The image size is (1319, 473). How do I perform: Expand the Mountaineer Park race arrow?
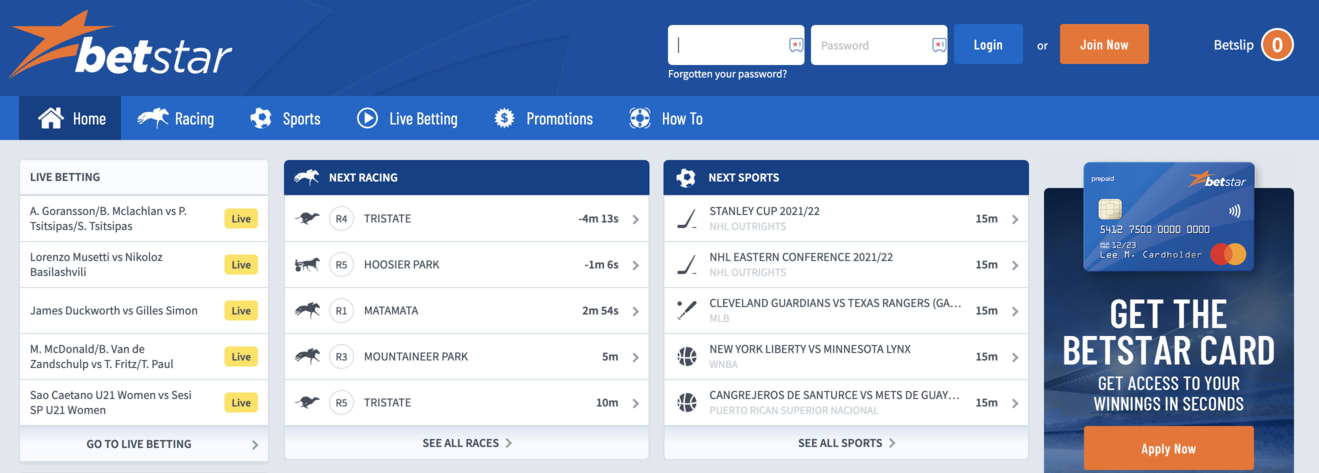click(635, 357)
